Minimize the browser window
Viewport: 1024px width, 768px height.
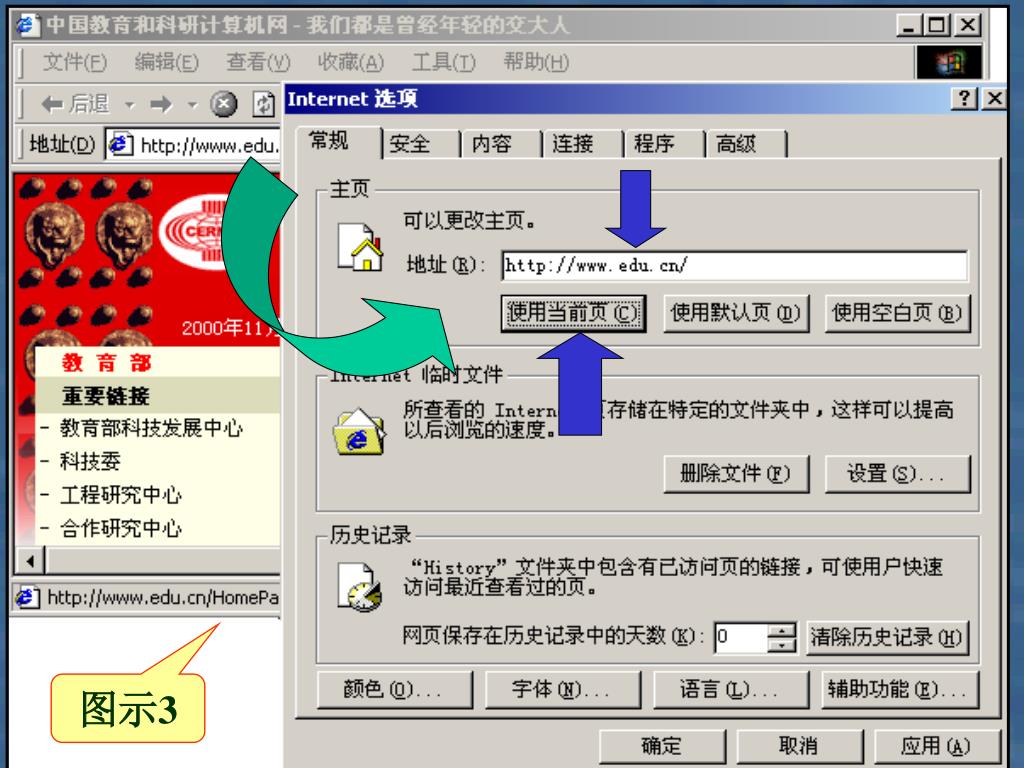click(908, 25)
